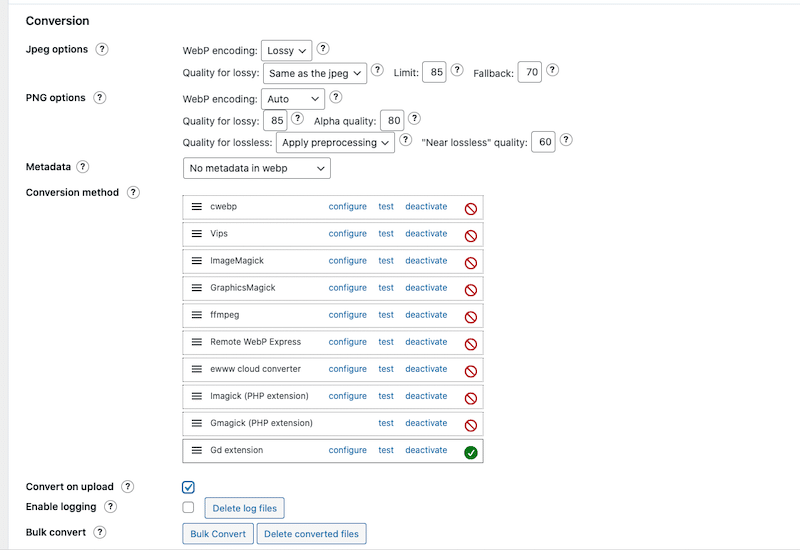
Task: Open PNG WebP encoding Auto dropdown
Action: [x=293, y=99]
